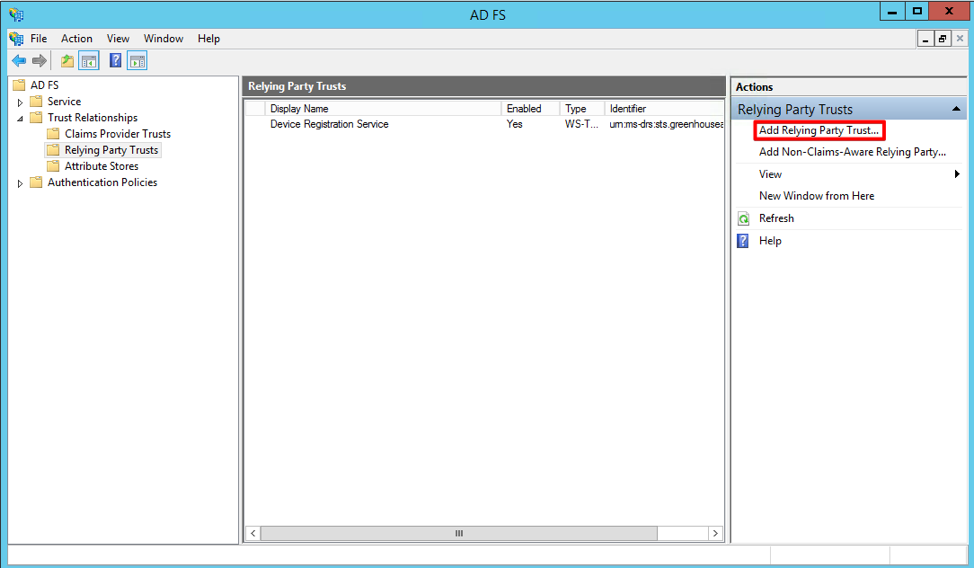Image resolution: width=974 pixels, height=568 pixels.
Task: Open the File menu
Action: 38,39
